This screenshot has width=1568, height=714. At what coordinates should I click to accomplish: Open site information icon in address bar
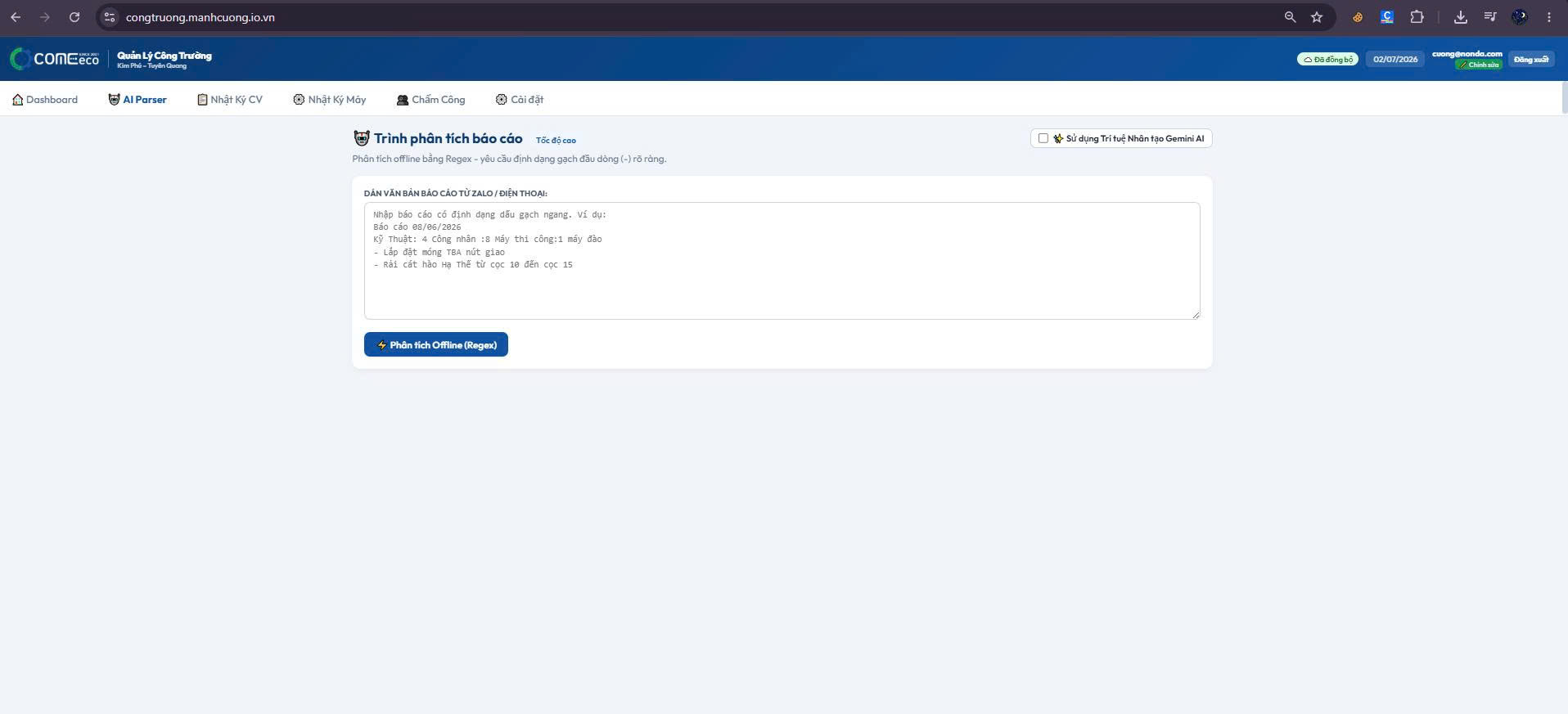[x=110, y=17]
